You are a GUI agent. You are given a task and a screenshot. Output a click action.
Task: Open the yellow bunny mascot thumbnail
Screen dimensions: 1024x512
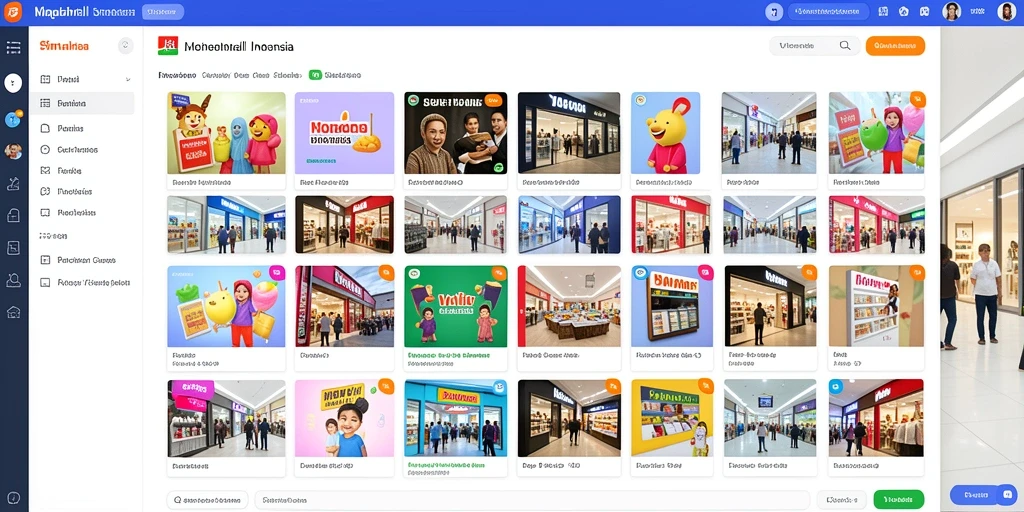coord(665,133)
